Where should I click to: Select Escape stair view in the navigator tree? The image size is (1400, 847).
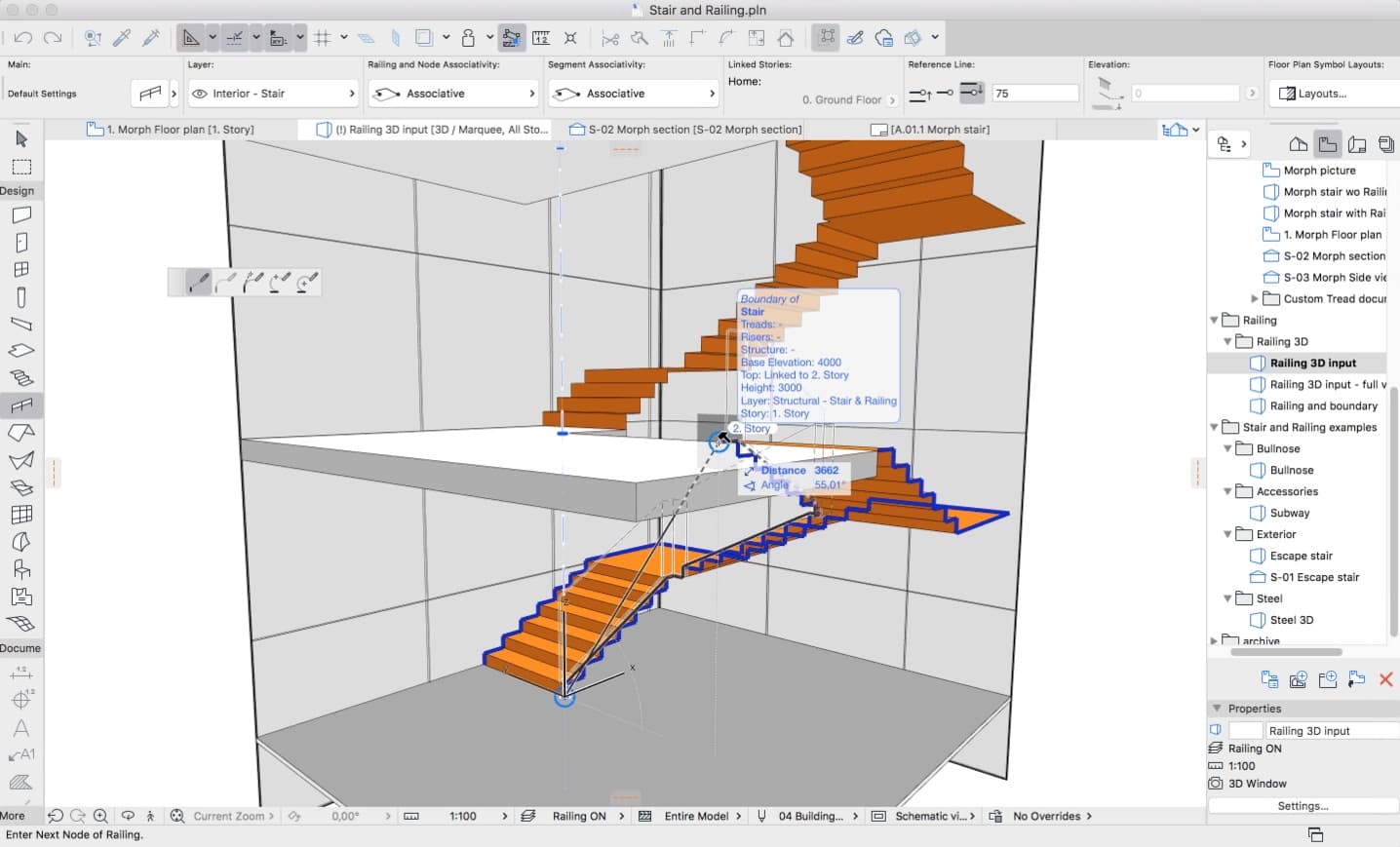(1301, 556)
